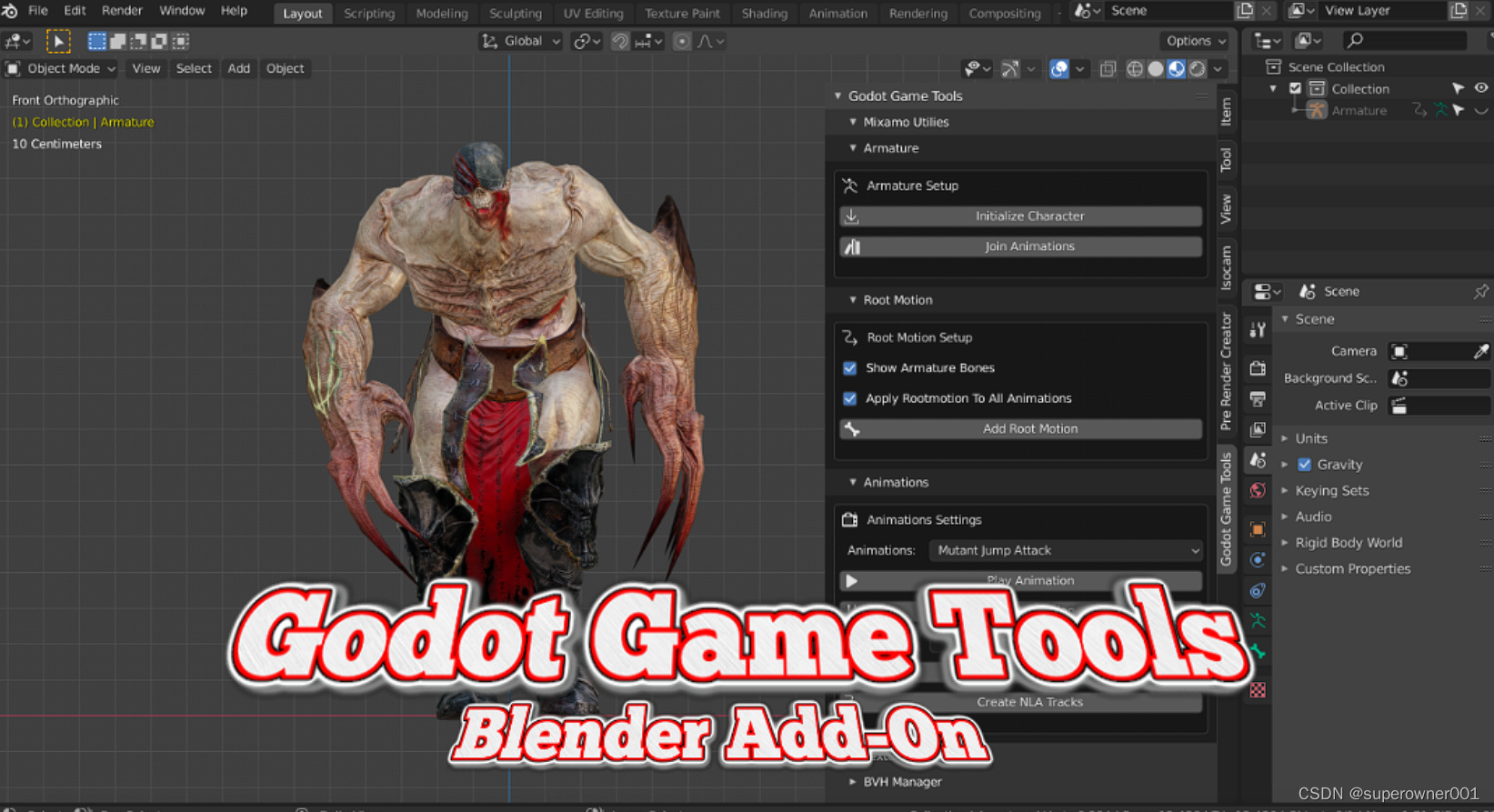Collapse the Root Motion section

click(853, 300)
